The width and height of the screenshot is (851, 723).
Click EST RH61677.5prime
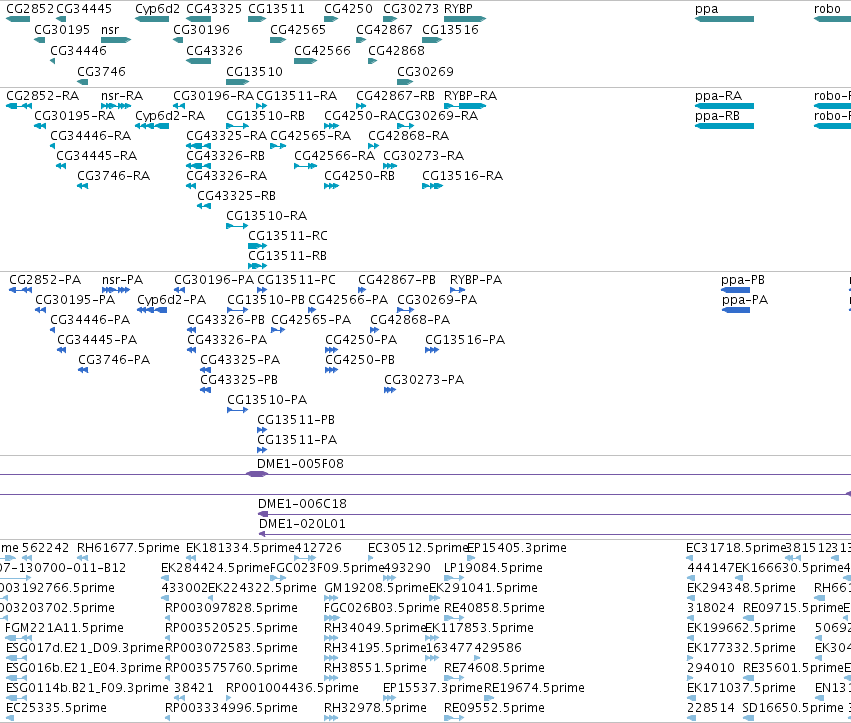point(128,548)
